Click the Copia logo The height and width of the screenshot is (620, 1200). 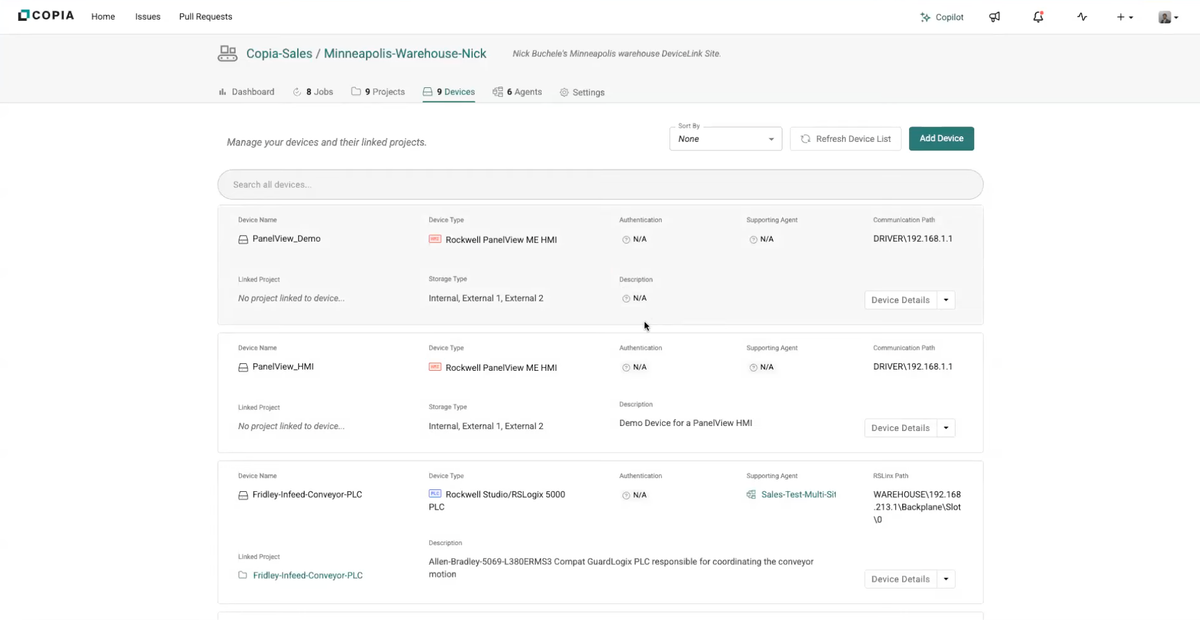[46, 16]
